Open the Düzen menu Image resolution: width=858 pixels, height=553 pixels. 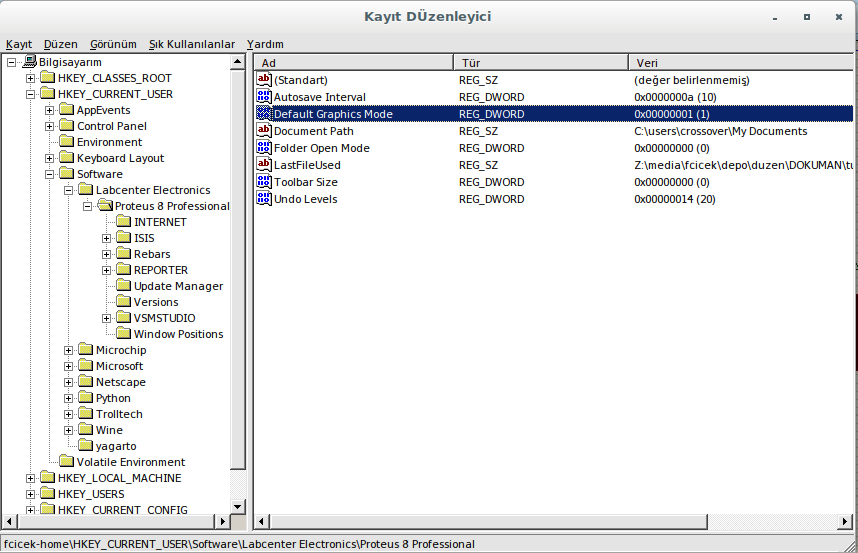click(60, 44)
